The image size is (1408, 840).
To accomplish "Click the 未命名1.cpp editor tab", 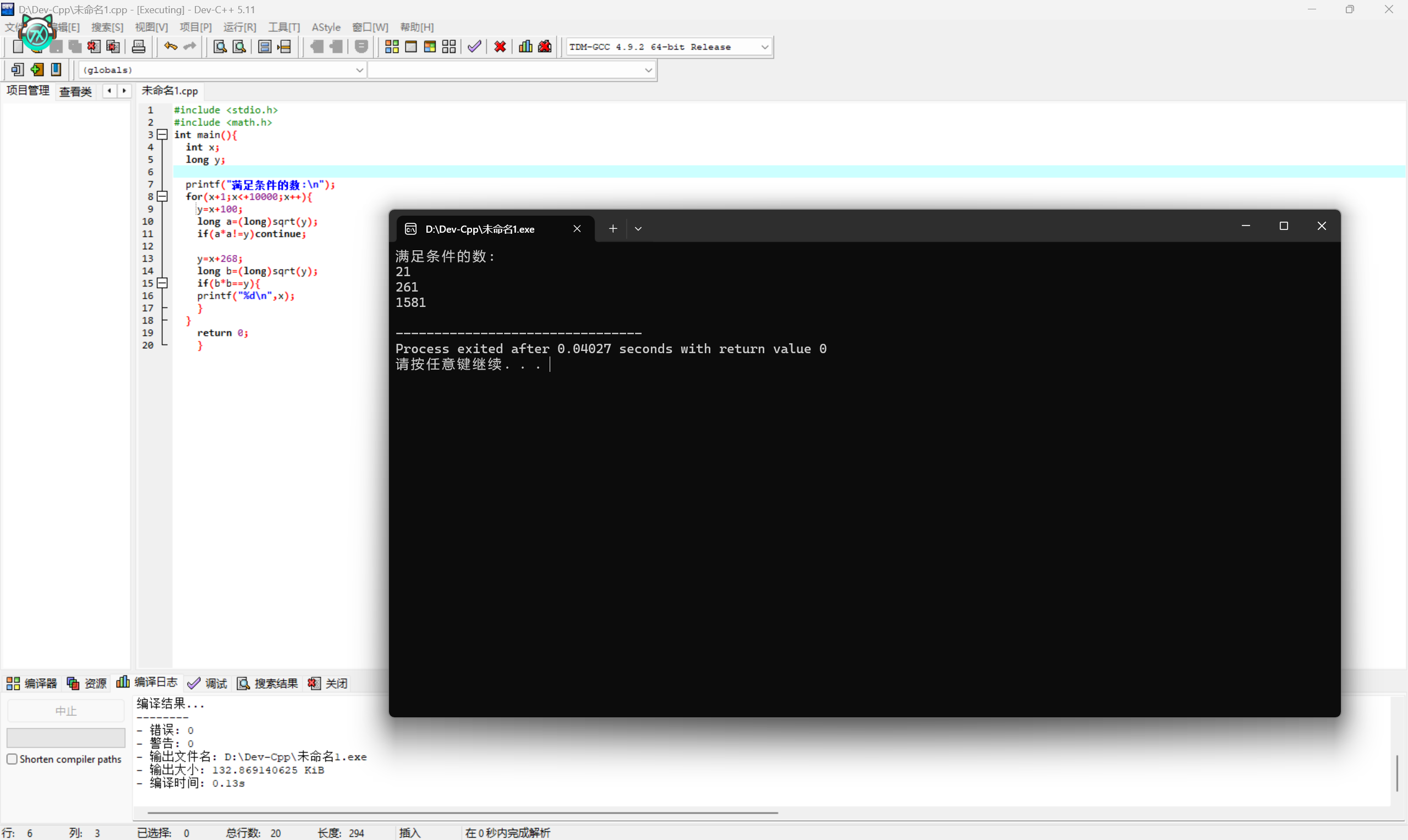I will coord(170,91).
